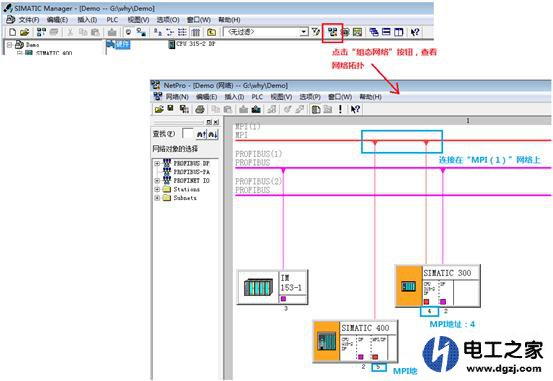Expand the Subnets folder in catalog tree
This screenshot has width=553, height=381.
(x=157, y=198)
